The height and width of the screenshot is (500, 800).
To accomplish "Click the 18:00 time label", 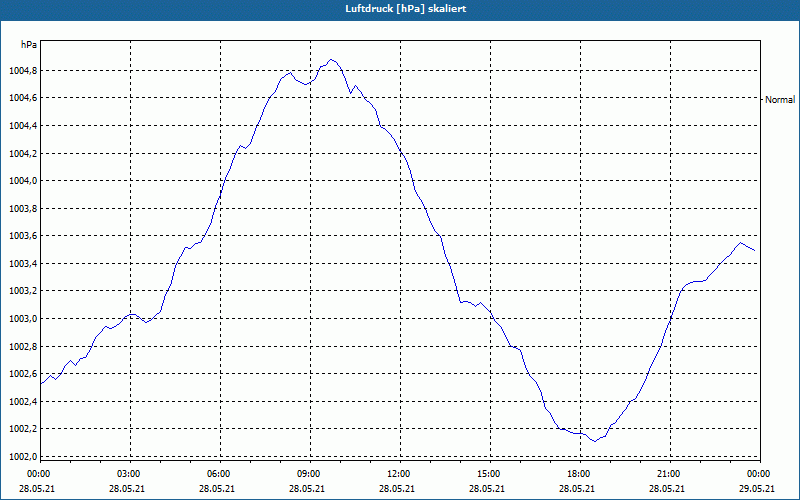I will click(x=579, y=474).
